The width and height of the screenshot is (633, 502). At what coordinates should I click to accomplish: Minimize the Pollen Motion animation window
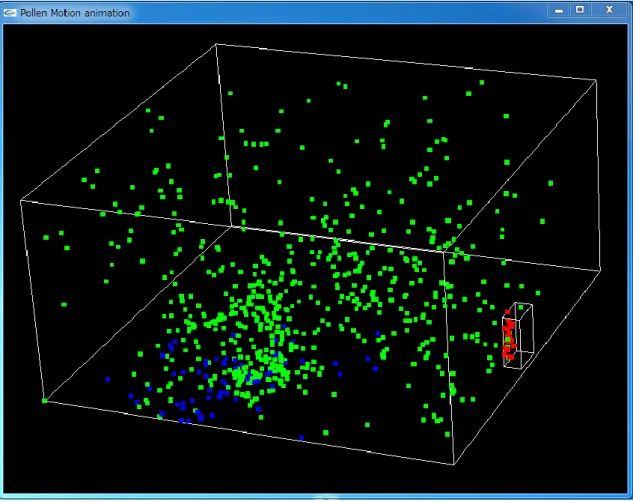point(559,11)
